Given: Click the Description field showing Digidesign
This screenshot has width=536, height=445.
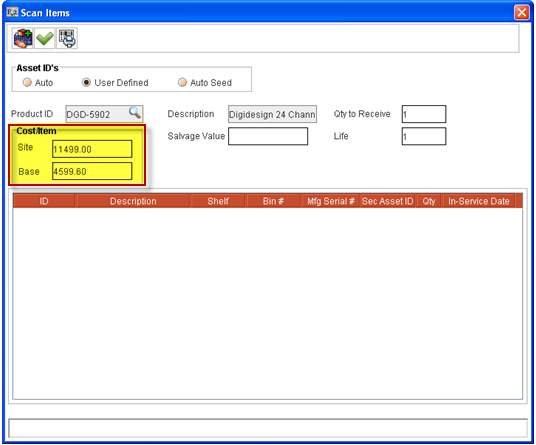Looking at the screenshot, I should [272, 114].
